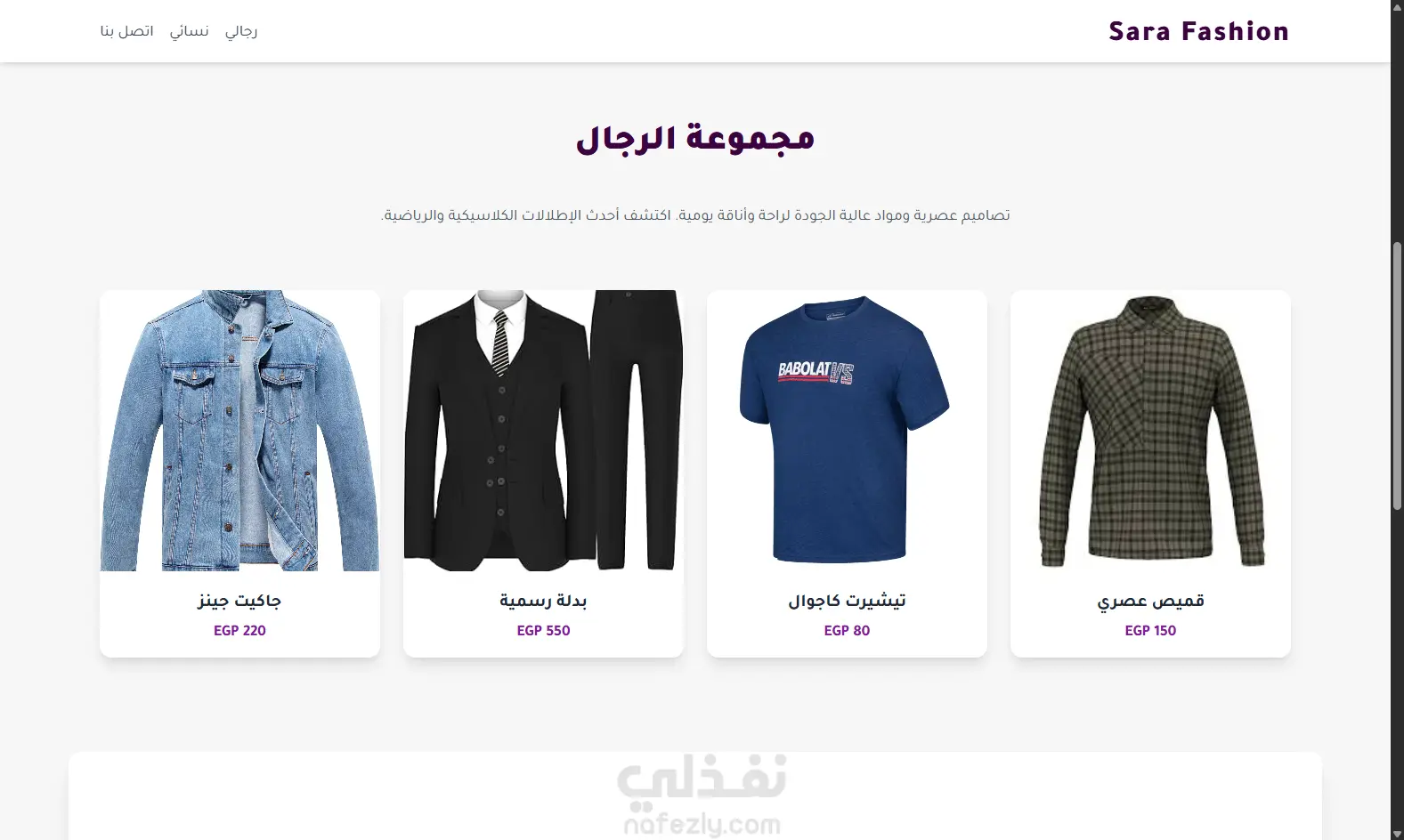Open the denim jacket product image
Image resolution: width=1404 pixels, height=840 pixels.
pos(239,431)
